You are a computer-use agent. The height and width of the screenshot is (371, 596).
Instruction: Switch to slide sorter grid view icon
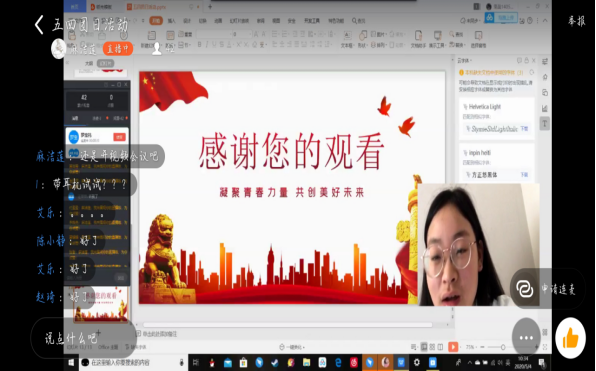(x=432, y=347)
